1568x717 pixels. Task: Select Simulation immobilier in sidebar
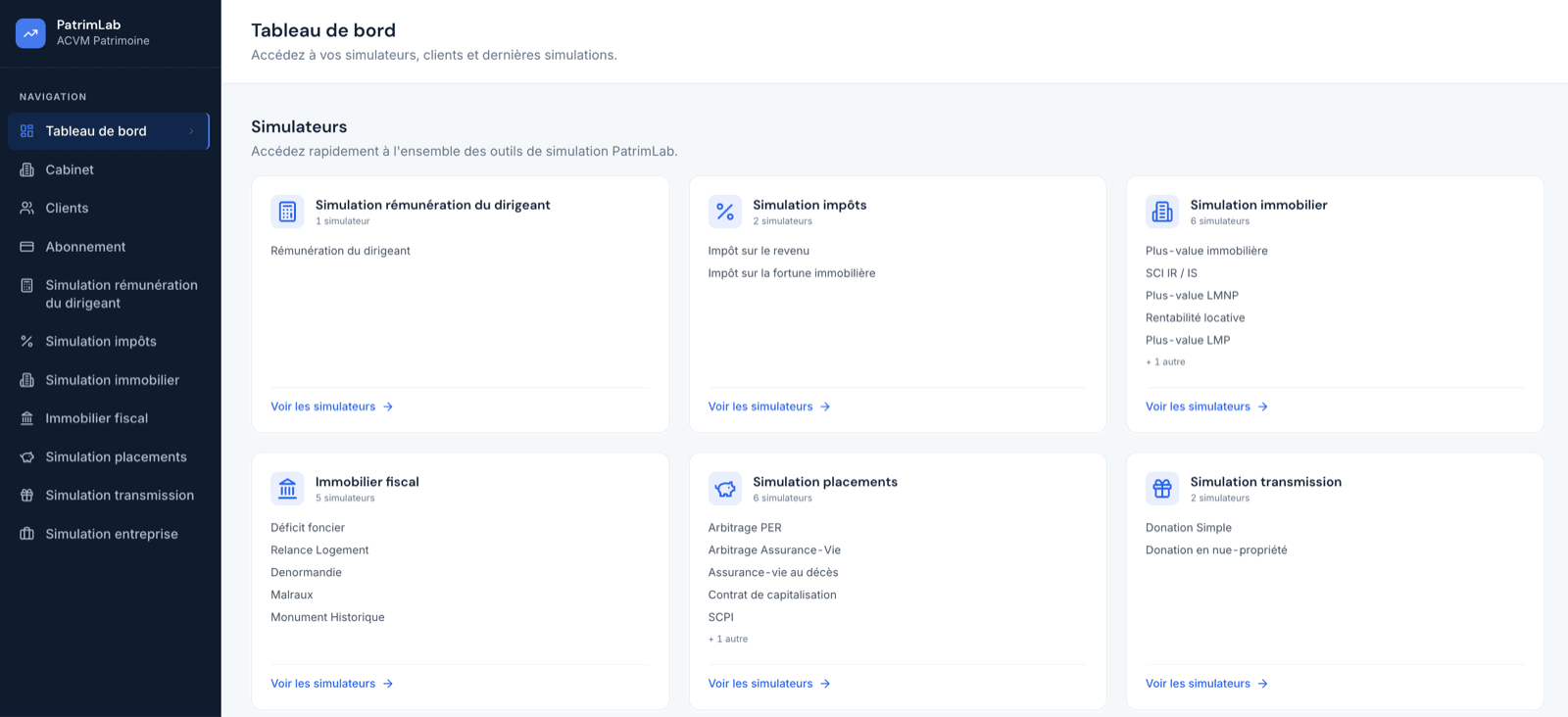coord(109,380)
